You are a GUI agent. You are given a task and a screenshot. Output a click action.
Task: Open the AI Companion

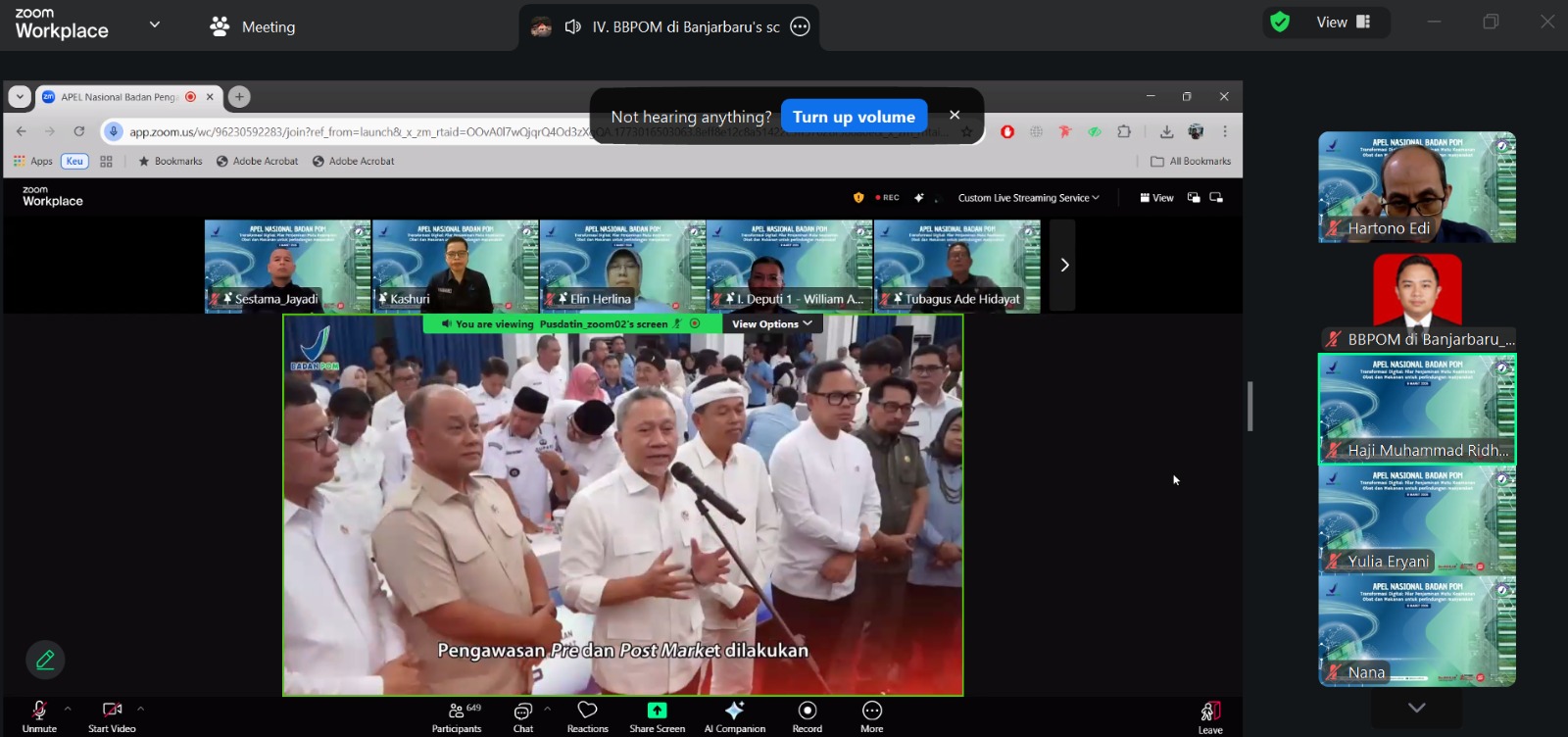click(x=734, y=715)
